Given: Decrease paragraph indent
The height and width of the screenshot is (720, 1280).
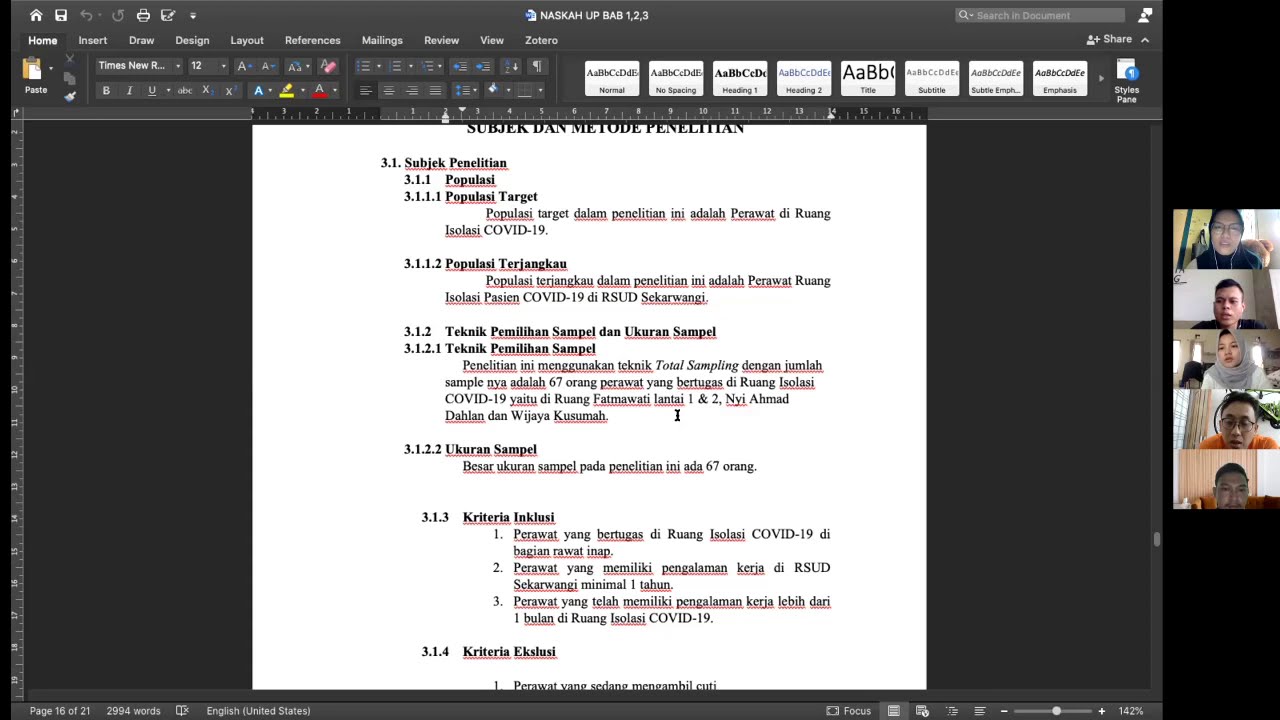Looking at the screenshot, I should 460,66.
